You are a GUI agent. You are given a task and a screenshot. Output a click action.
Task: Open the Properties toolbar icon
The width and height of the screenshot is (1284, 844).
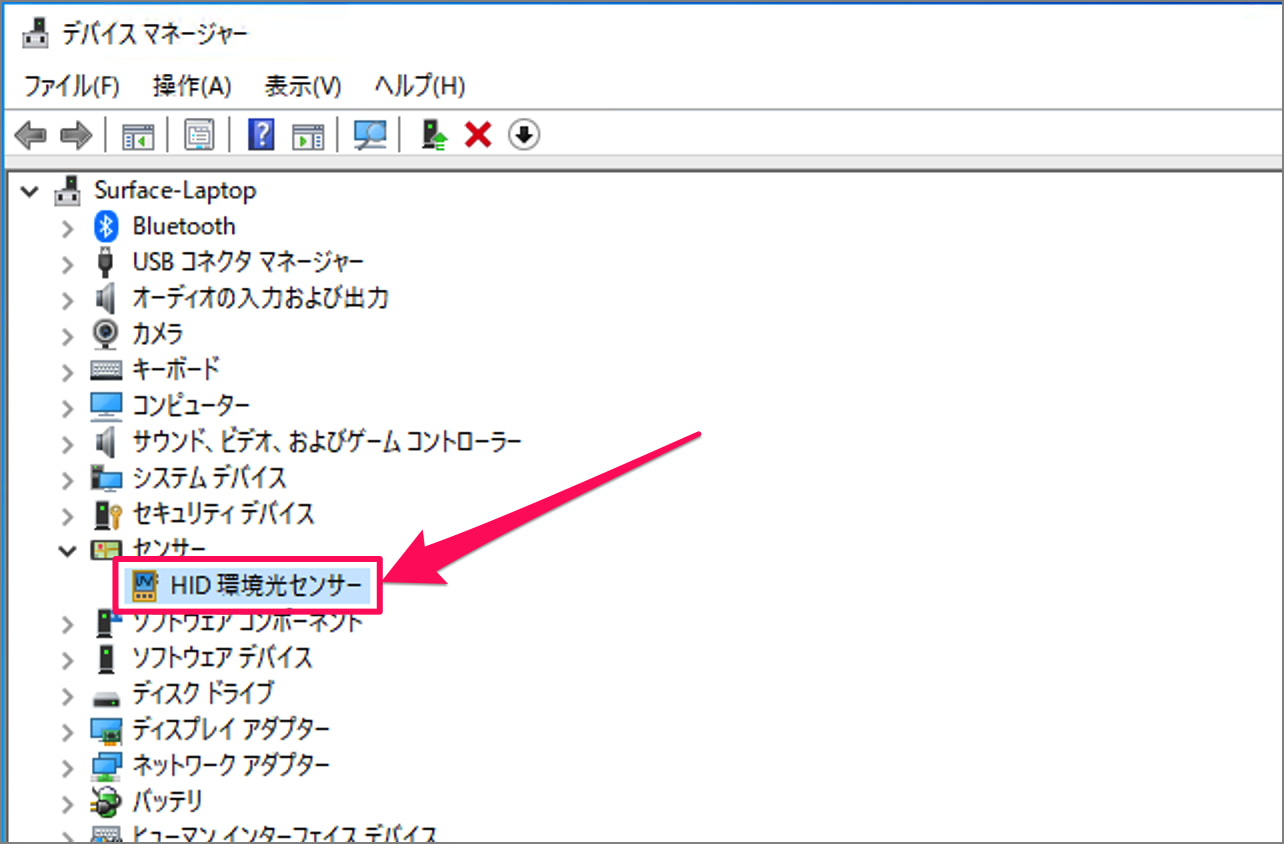199,135
